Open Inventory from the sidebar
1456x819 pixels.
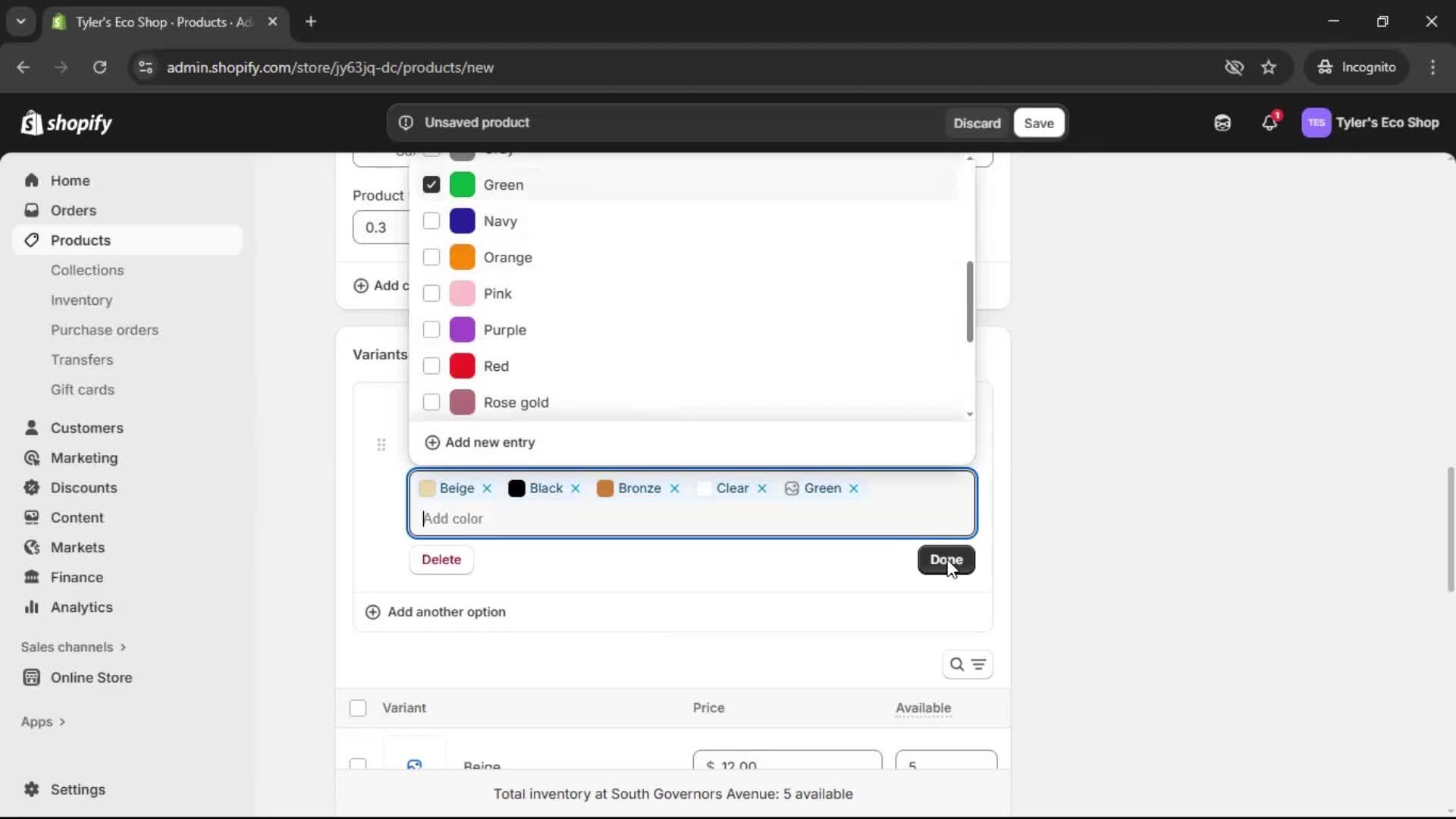(81, 300)
